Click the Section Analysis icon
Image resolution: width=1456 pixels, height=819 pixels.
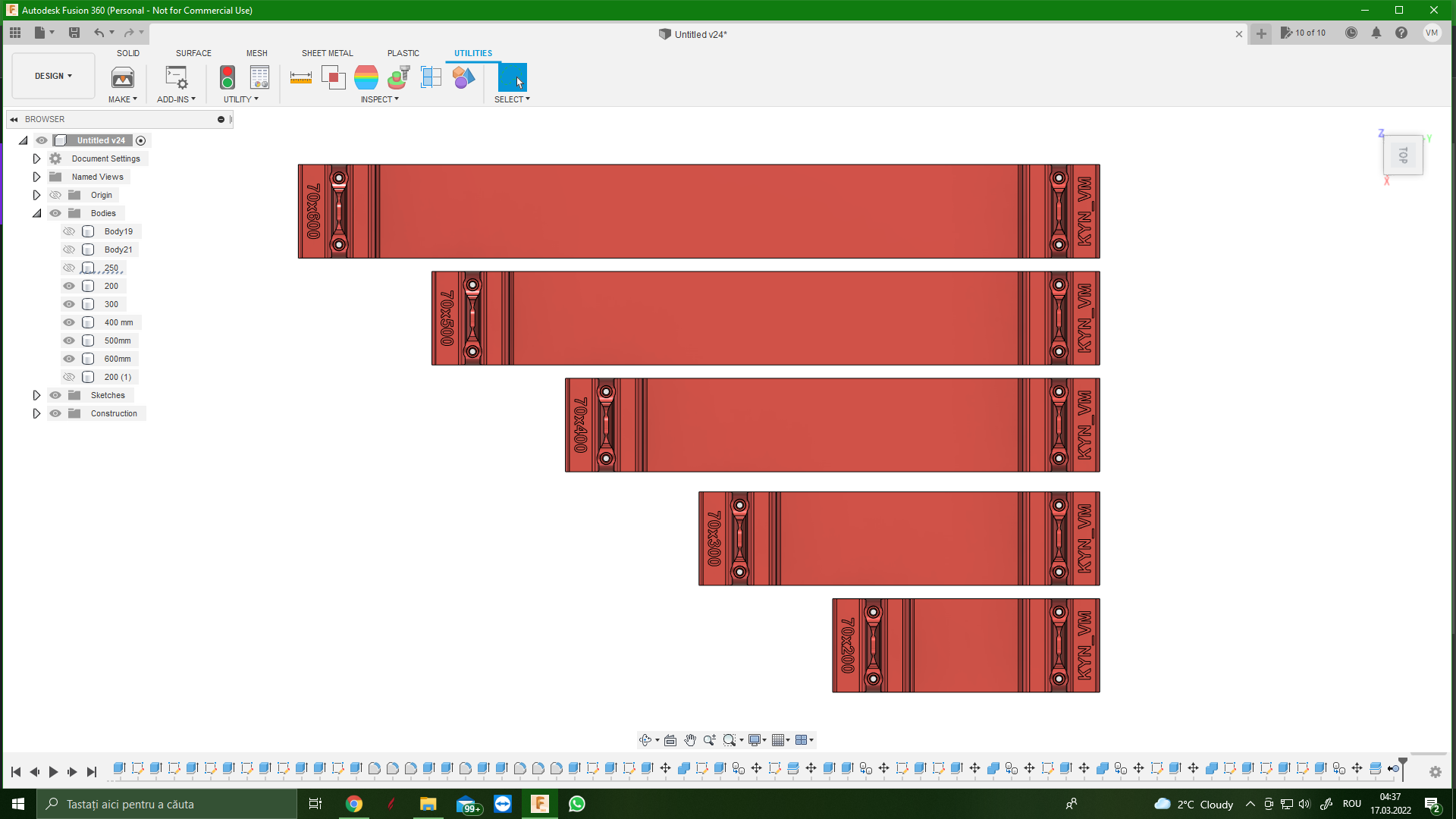tap(431, 77)
